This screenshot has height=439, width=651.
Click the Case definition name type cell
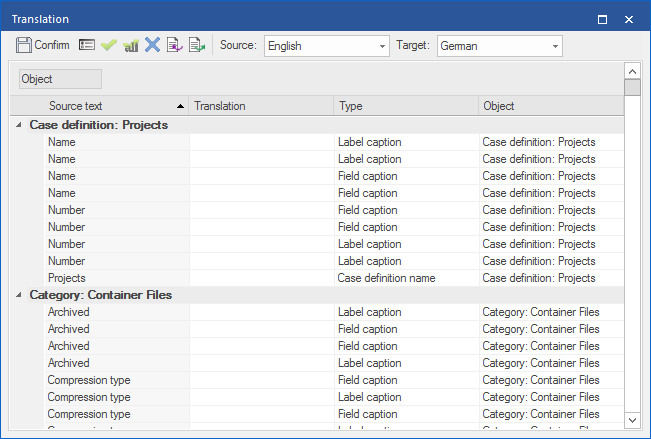click(x=406, y=278)
